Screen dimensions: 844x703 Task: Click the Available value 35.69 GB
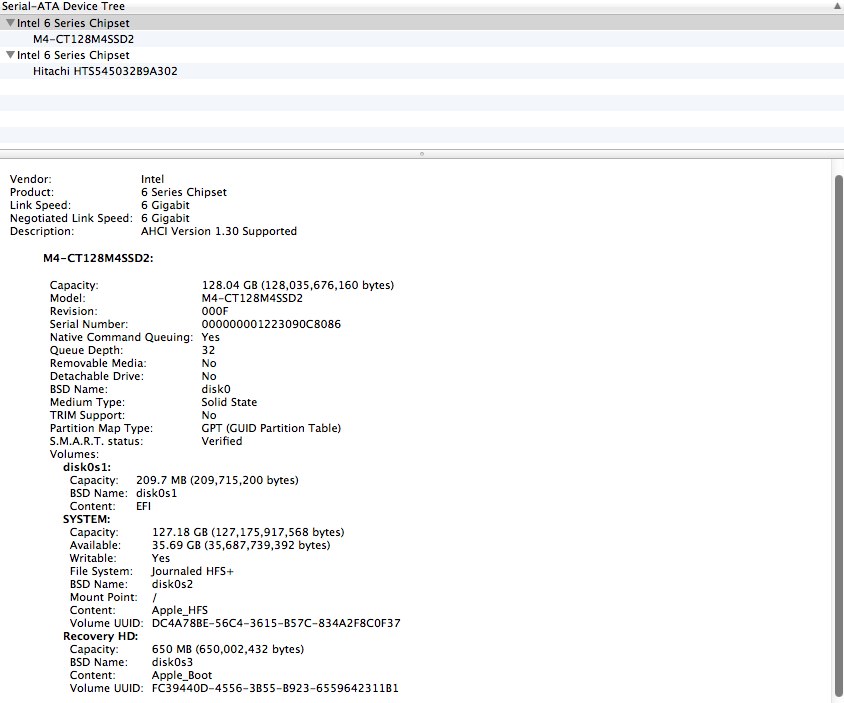241,545
